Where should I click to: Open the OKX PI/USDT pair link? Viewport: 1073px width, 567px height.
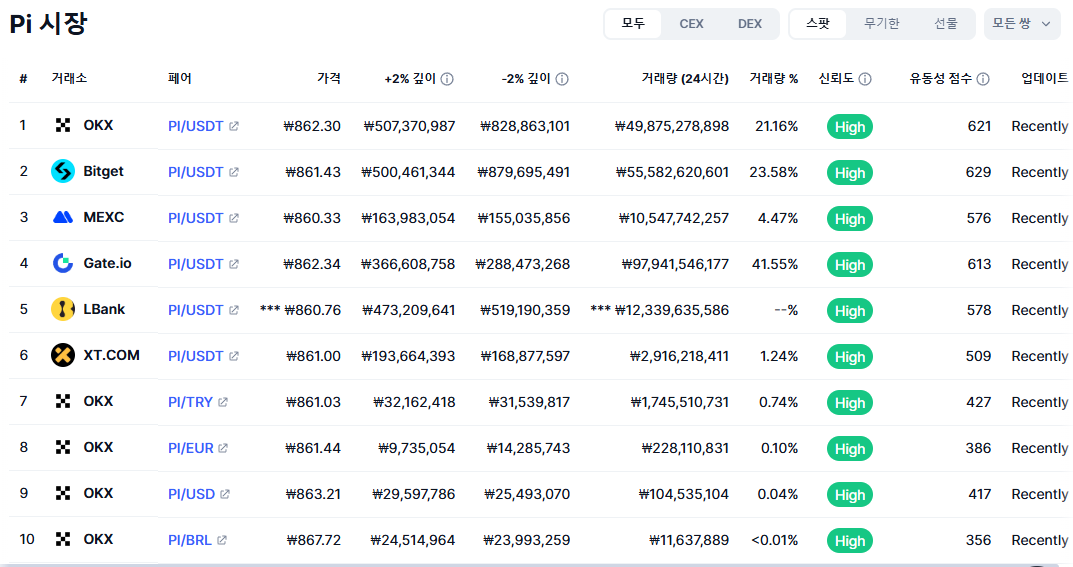coord(196,126)
